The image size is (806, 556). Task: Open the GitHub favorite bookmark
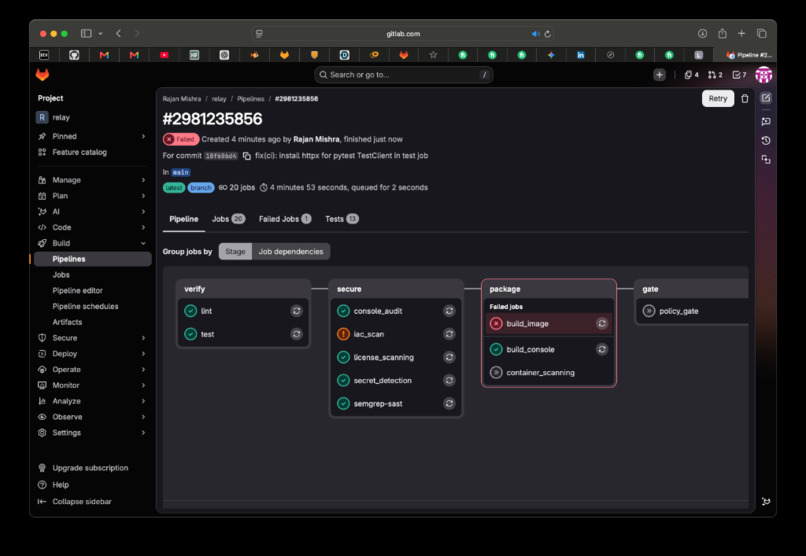(x=75, y=55)
